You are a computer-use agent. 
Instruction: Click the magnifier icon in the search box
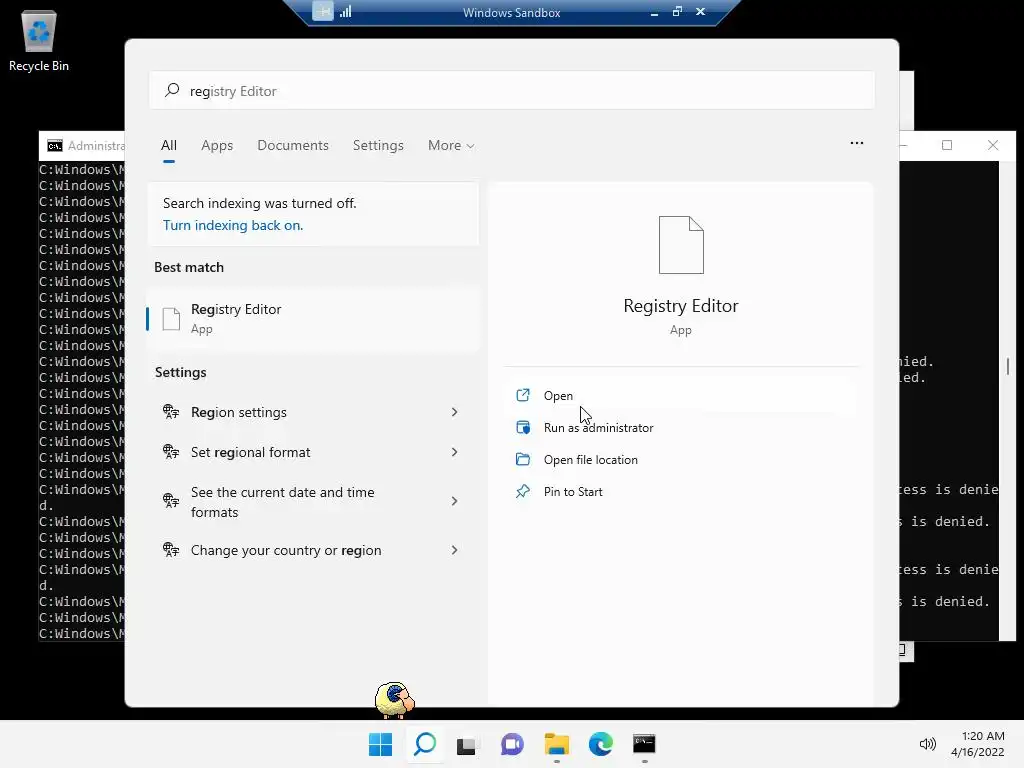(x=172, y=90)
